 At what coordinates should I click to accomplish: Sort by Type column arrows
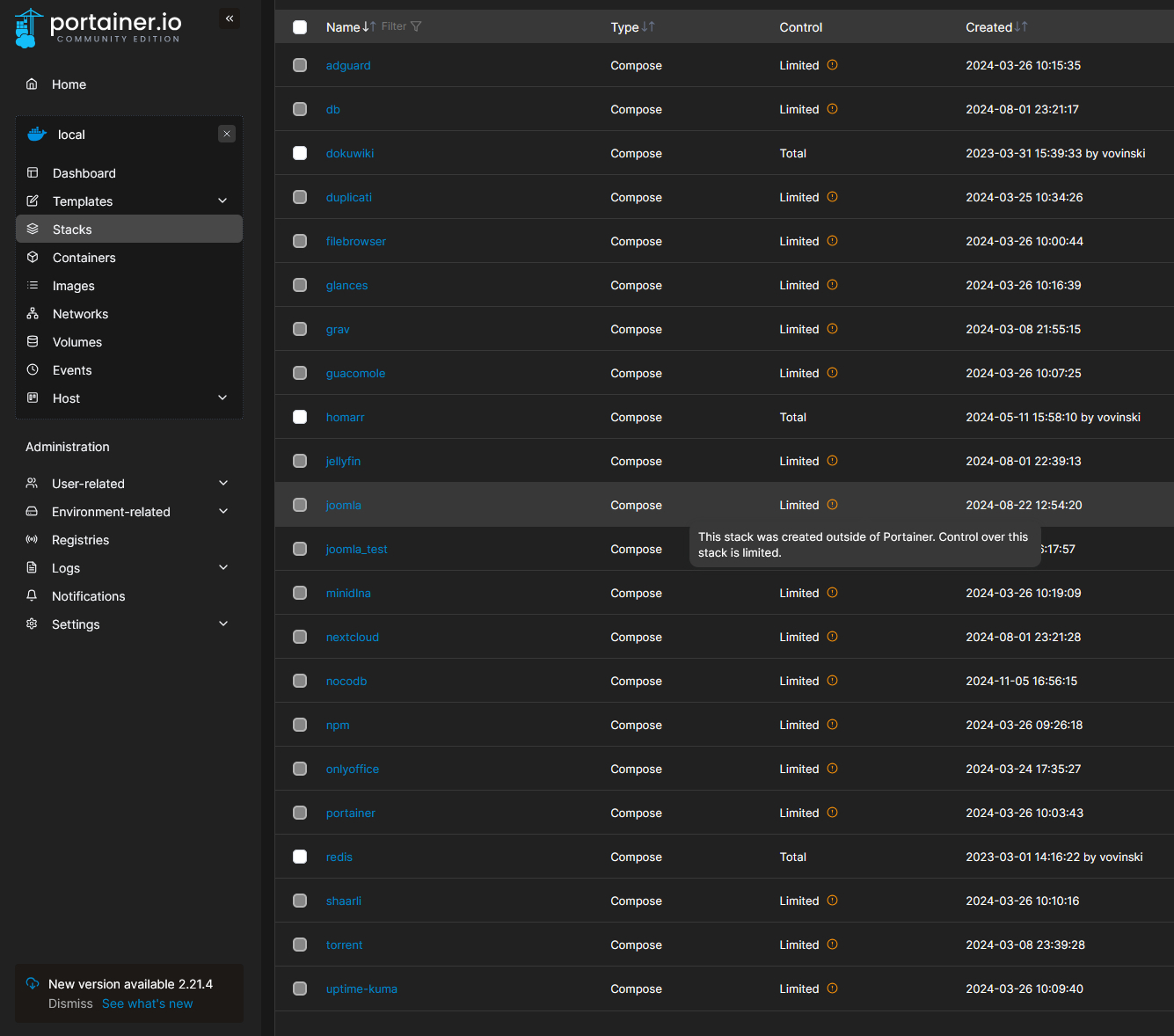(x=648, y=27)
